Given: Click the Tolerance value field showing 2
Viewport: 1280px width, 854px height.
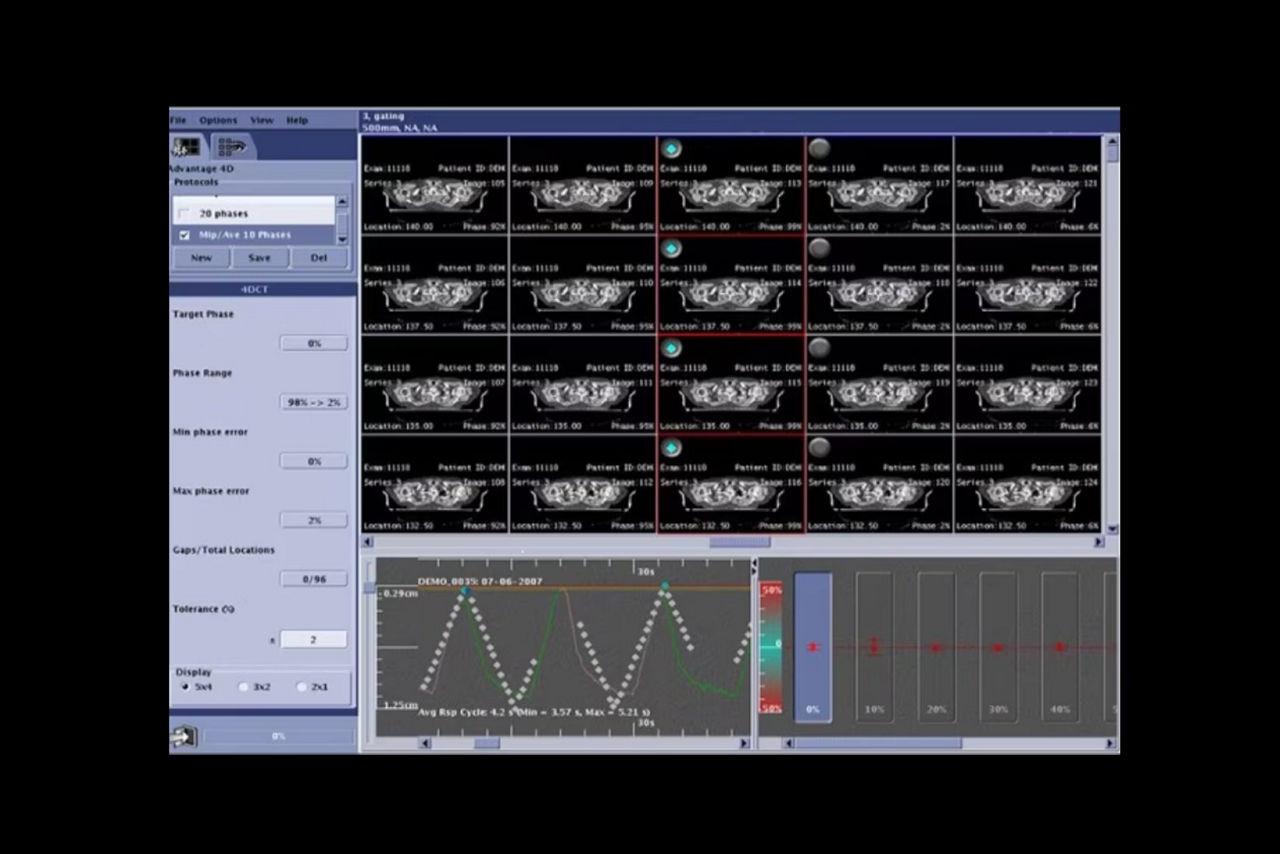Looking at the screenshot, I should point(314,638).
